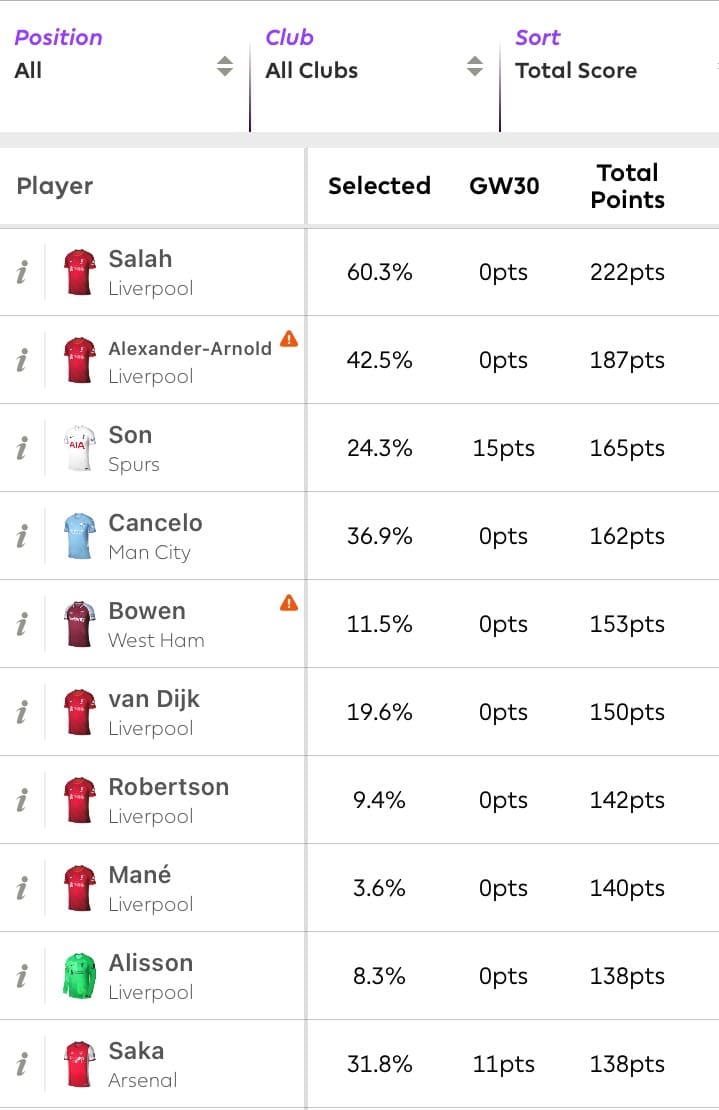
Task: Click Alexander-Arnold's orange warning icon
Action: coord(289,338)
